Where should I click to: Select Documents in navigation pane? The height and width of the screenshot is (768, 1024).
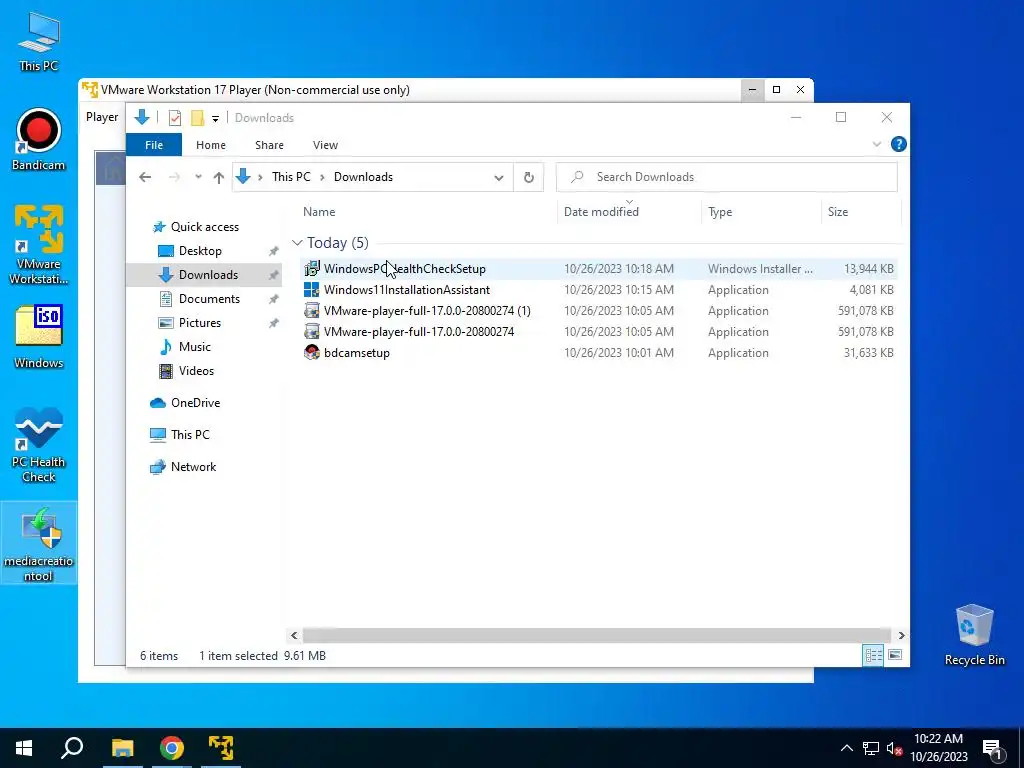209,299
